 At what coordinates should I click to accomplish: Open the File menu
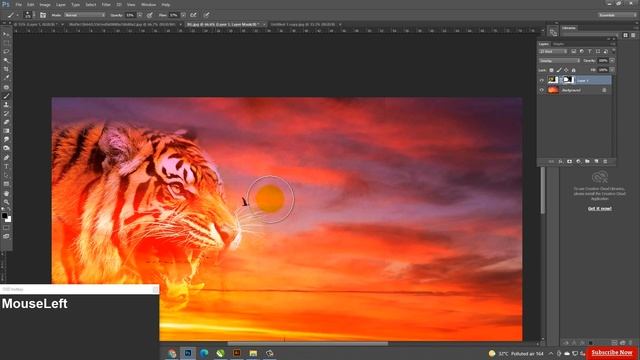pyautogui.click(x=19, y=4)
